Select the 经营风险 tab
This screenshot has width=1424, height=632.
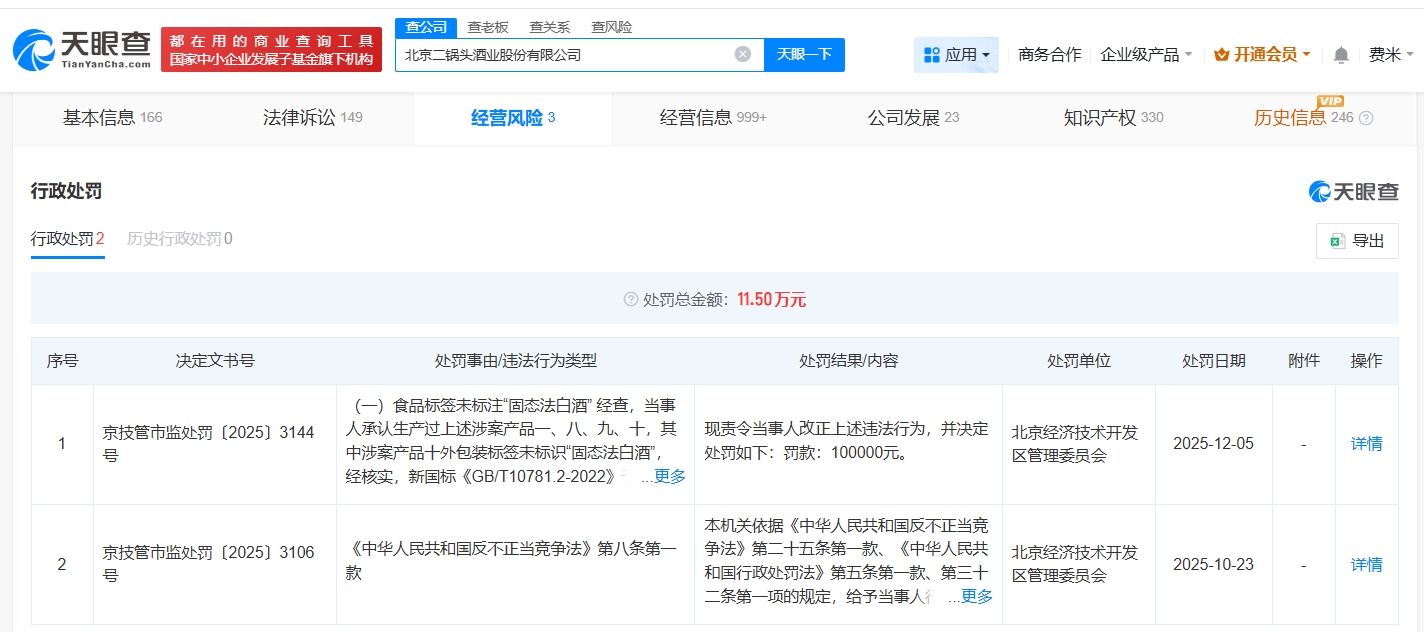513,118
